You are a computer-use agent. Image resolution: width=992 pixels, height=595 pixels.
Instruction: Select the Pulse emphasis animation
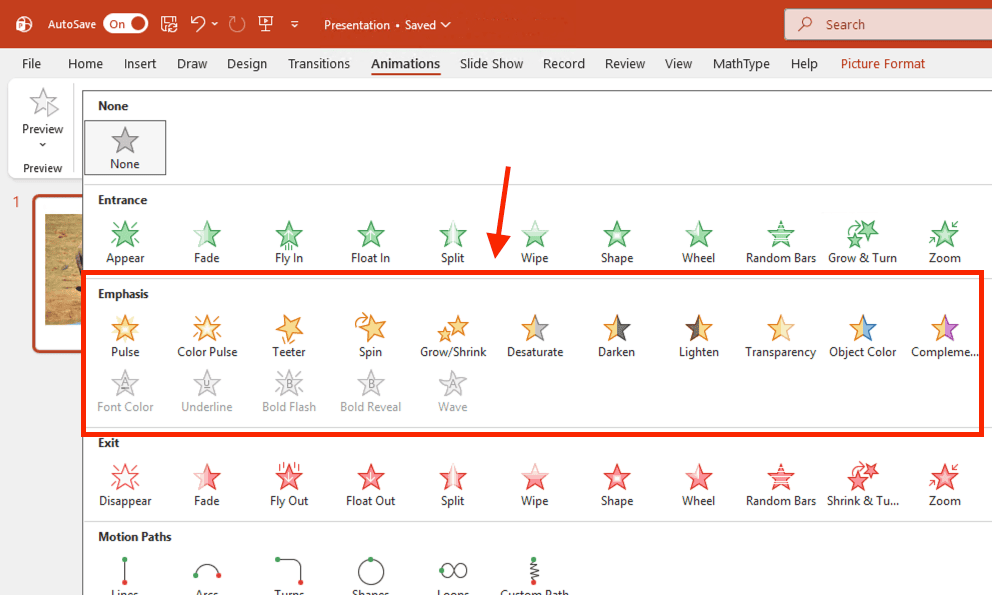pyautogui.click(x=125, y=335)
